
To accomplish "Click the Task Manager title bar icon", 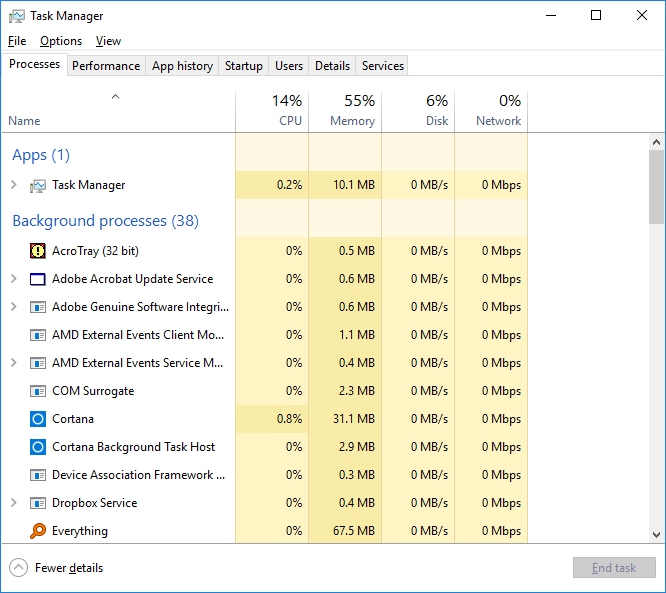I will (x=17, y=16).
